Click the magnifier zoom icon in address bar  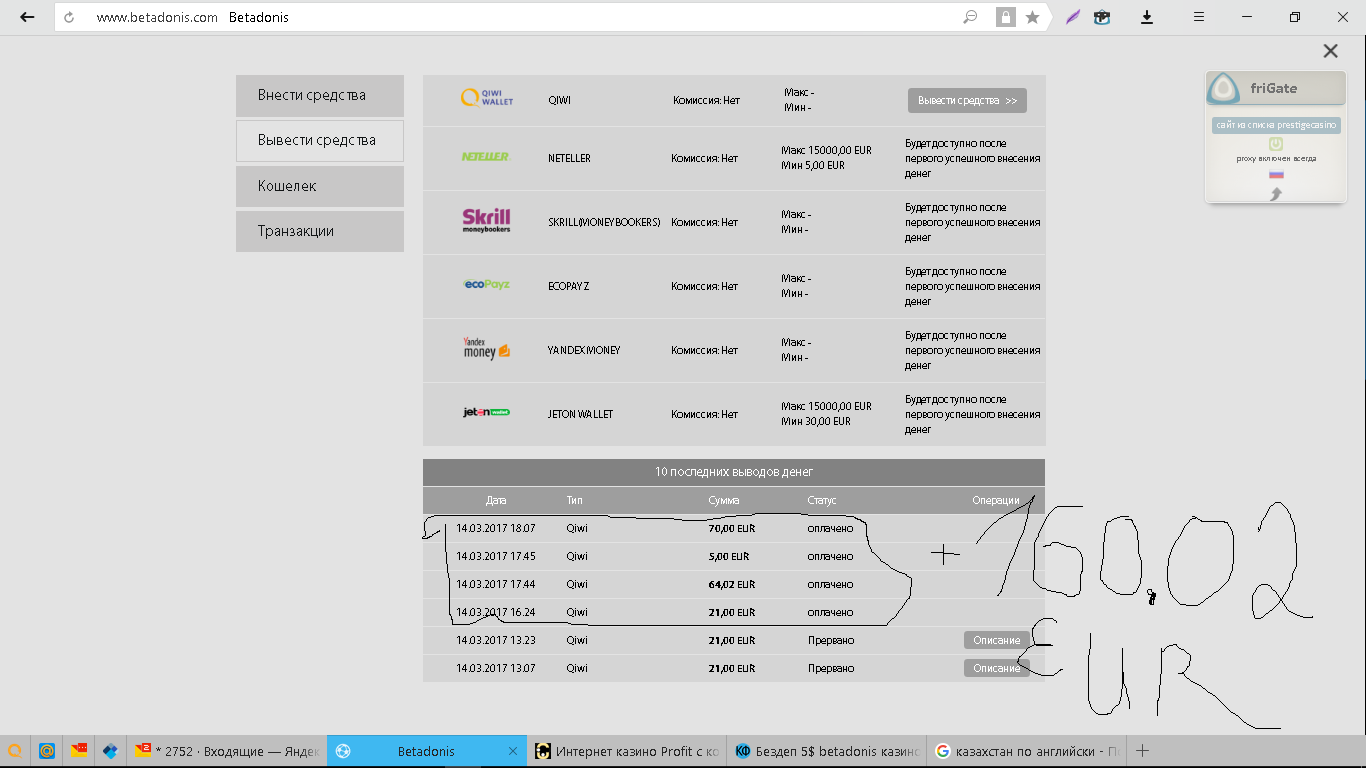(x=969, y=17)
